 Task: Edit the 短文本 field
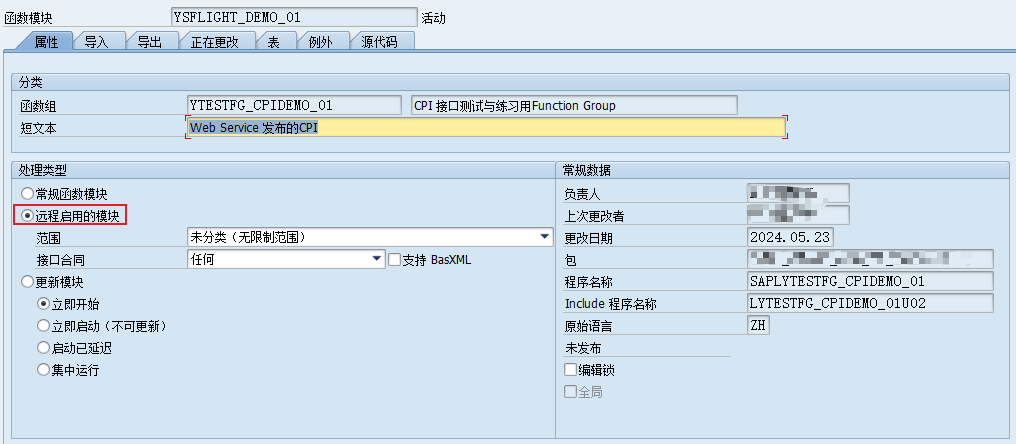pyautogui.click(x=486, y=127)
